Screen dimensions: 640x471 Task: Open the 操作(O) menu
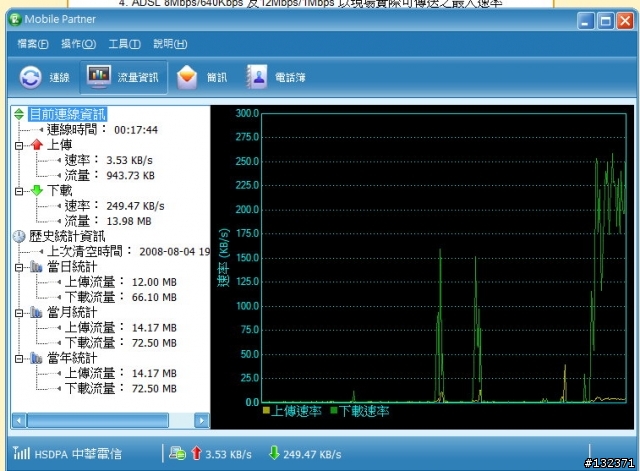pos(78,44)
